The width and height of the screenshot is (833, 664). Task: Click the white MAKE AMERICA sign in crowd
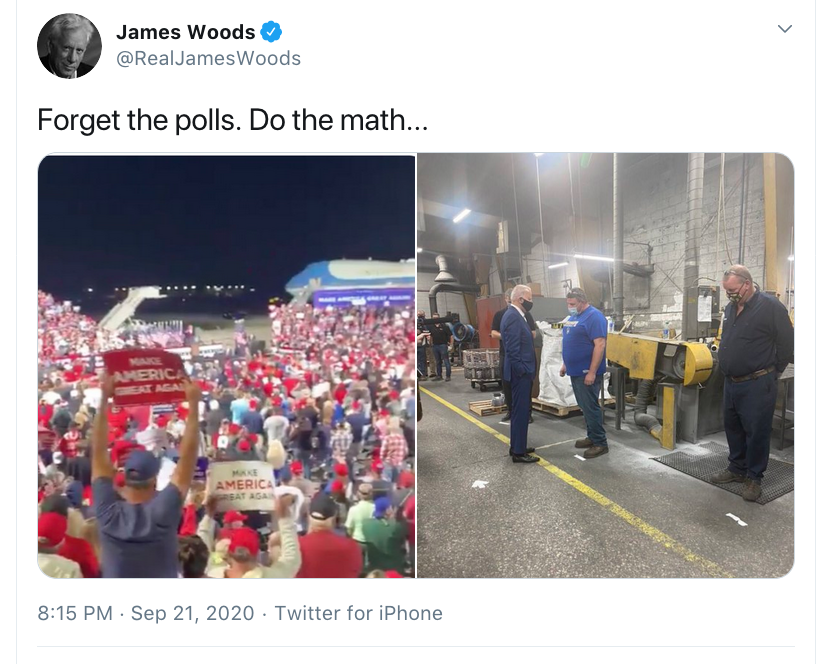coord(243,486)
